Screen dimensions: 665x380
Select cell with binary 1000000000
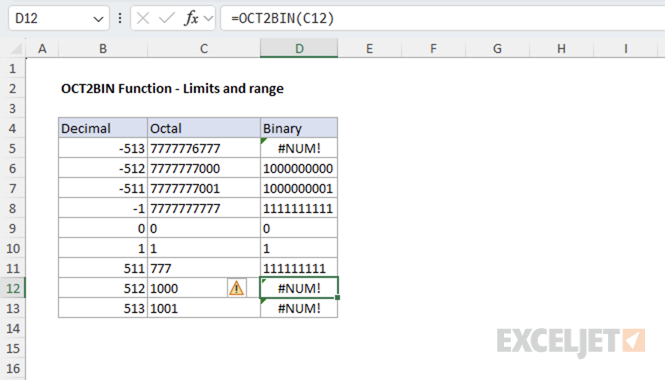[x=299, y=168]
